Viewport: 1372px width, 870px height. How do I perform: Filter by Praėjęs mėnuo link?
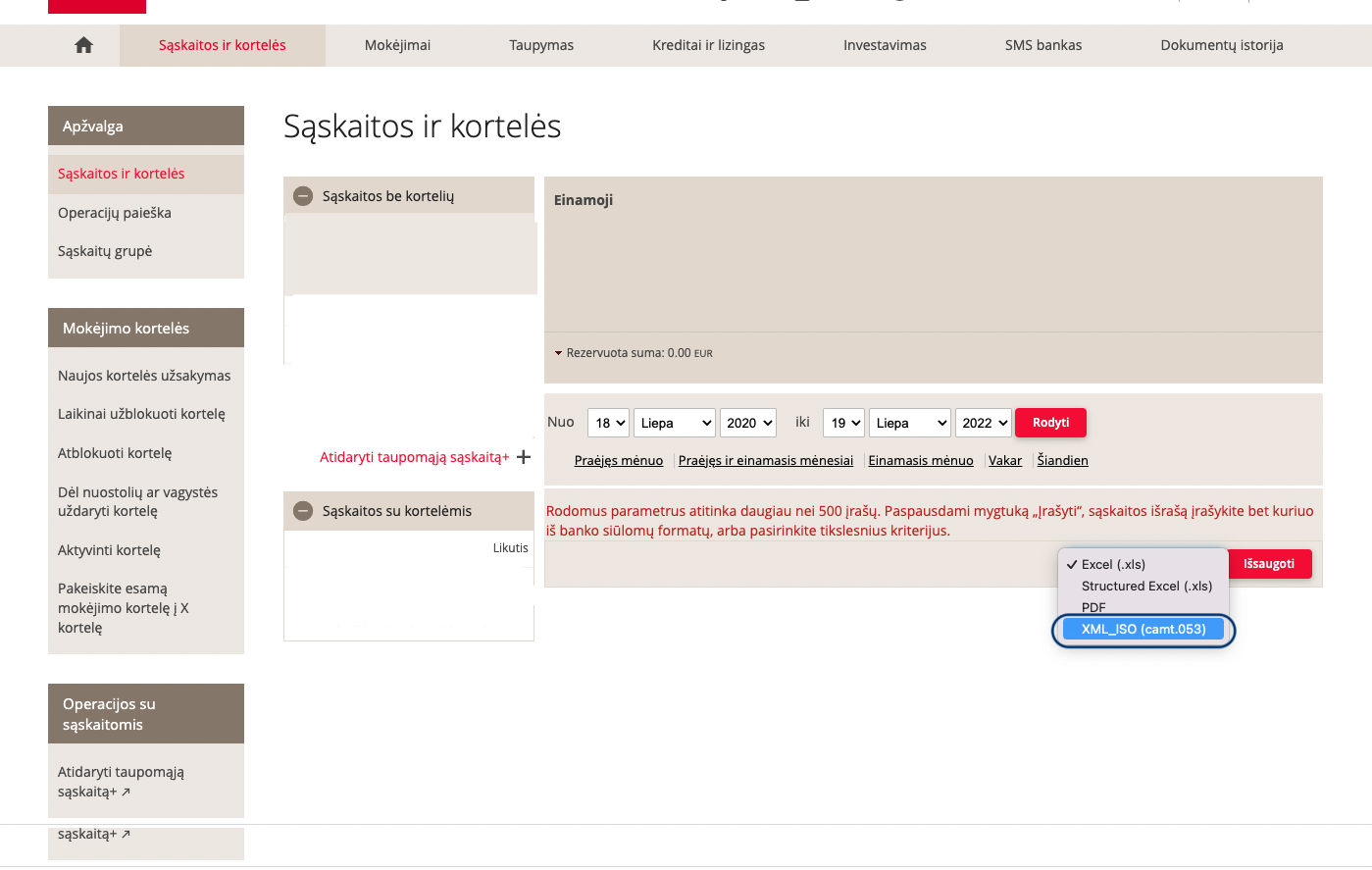click(618, 461)
